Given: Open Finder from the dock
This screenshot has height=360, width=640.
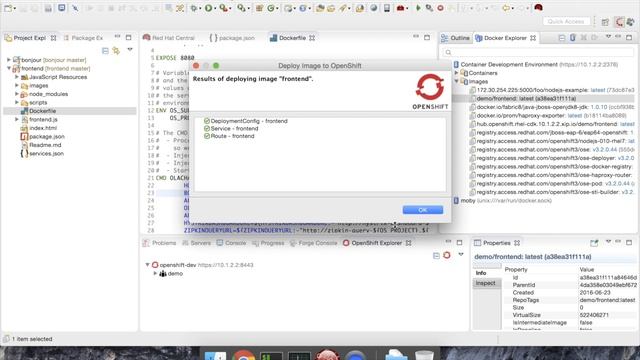Looking at the screenshot, I should point(215,355).
